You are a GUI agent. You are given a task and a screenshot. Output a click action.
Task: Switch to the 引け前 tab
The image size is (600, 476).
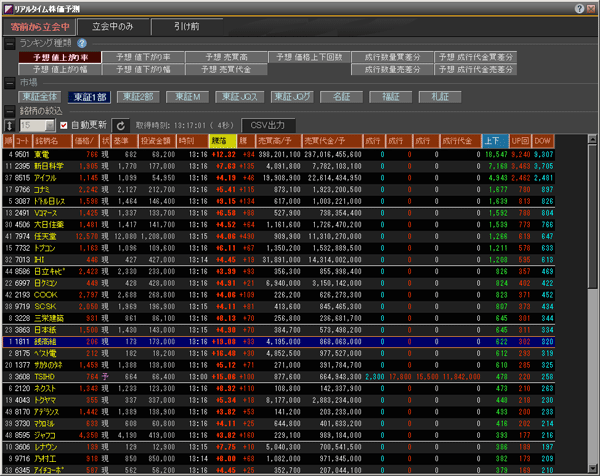pyautogui.click(x=187, y=24)
